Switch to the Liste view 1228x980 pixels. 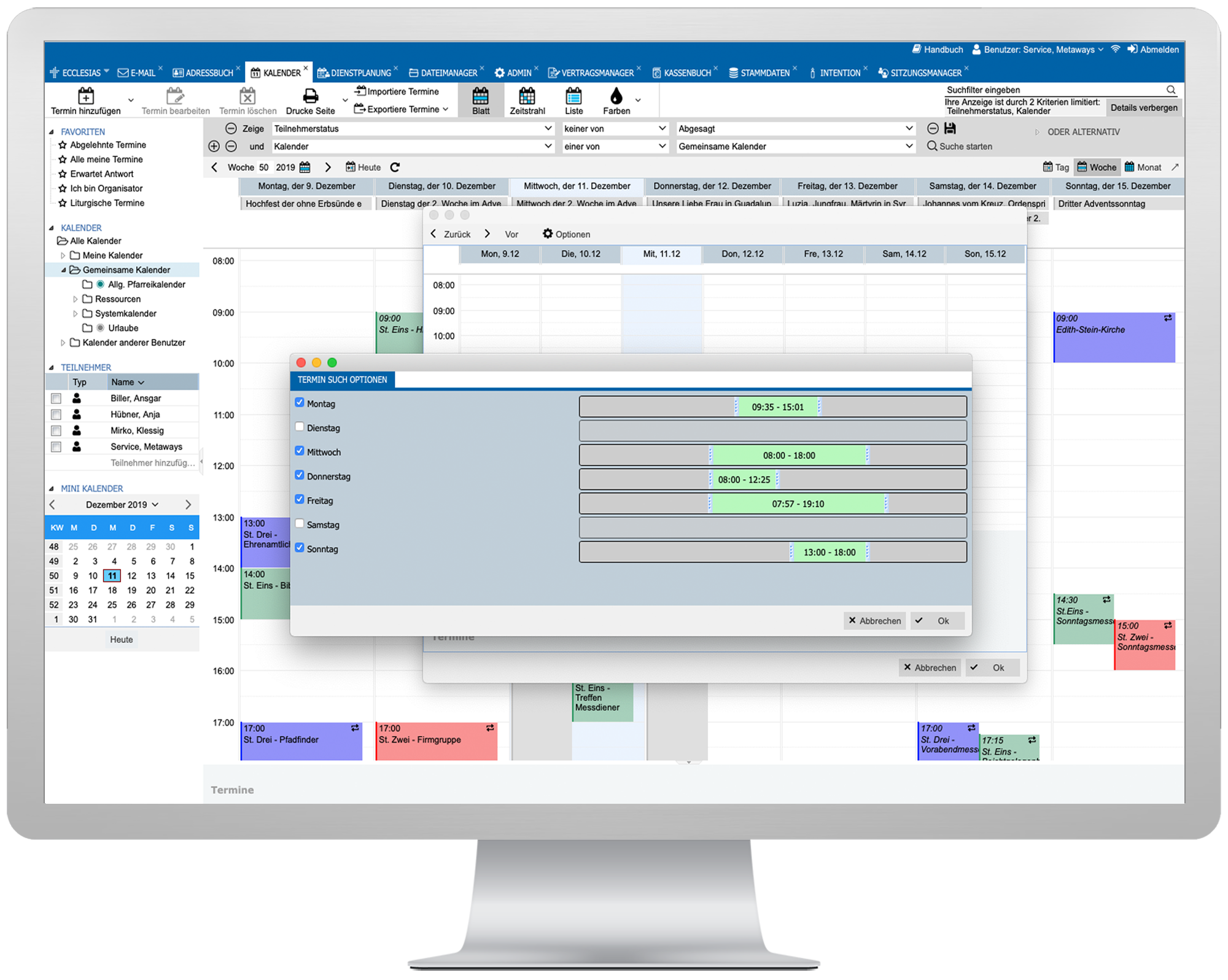pyautogui.click(x=573, y=101)
